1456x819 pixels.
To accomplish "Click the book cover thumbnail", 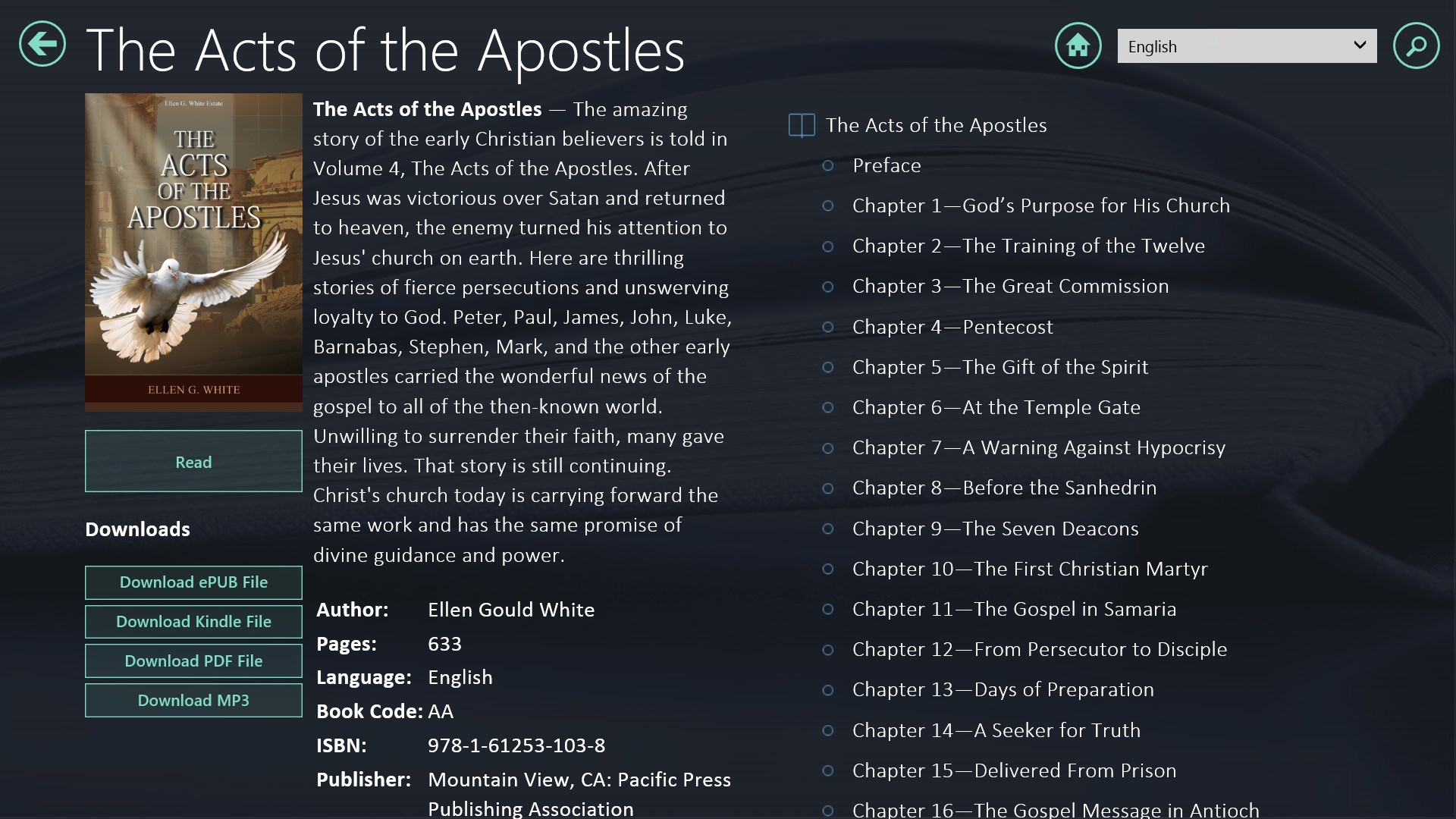I will pyautogui.click(x=193, y=252).
